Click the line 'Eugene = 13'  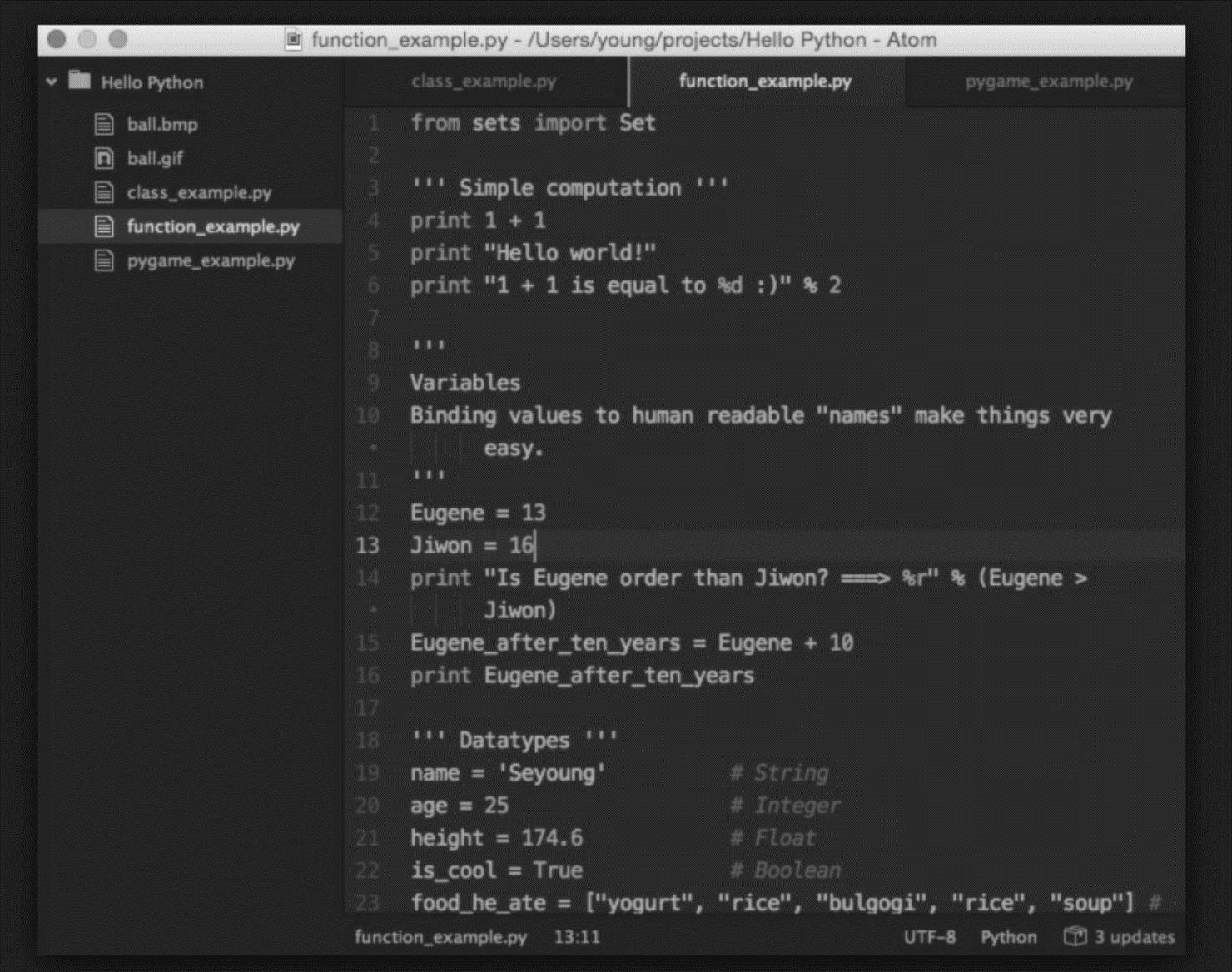point(478,513)
